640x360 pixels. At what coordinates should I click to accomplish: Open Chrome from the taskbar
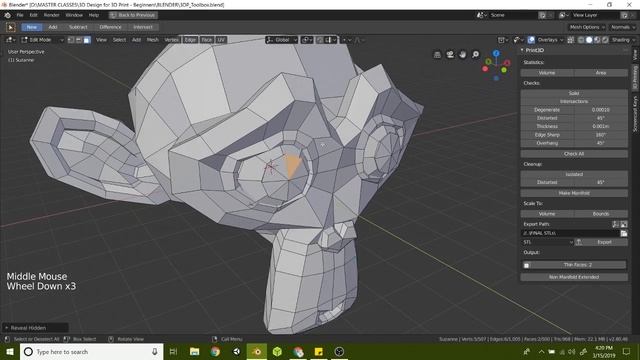coord(215,352)
